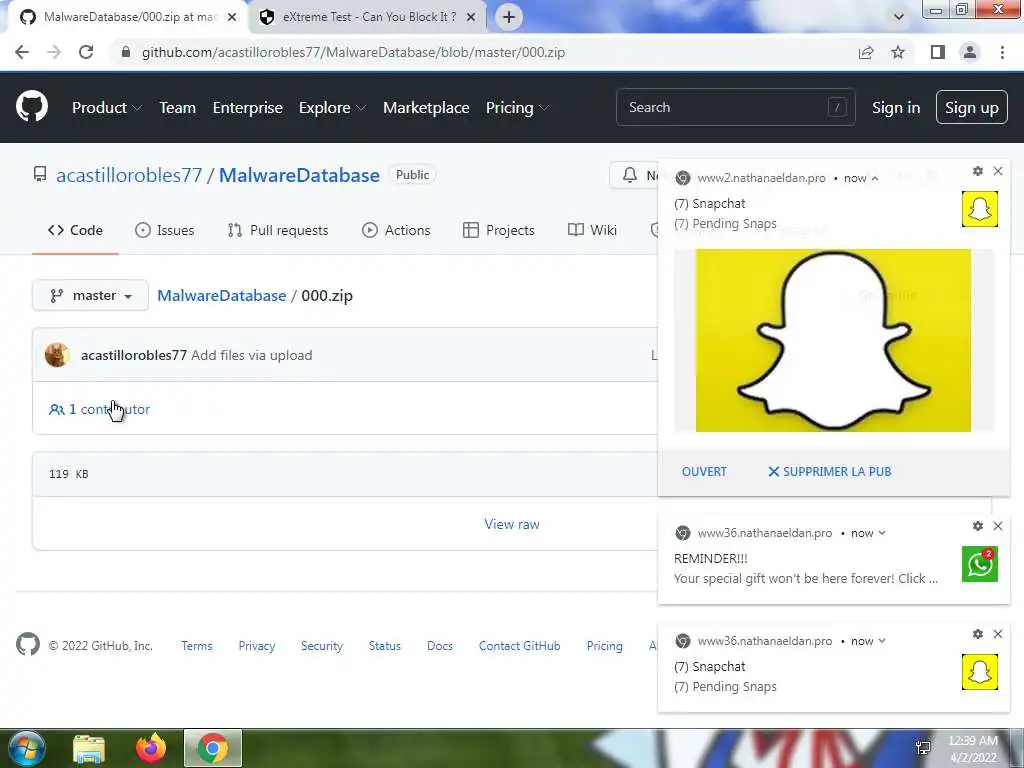Open the Pull requests tab
Image resolution: width=1024 pixels, height=768 pixels.
tap(278, 230)
